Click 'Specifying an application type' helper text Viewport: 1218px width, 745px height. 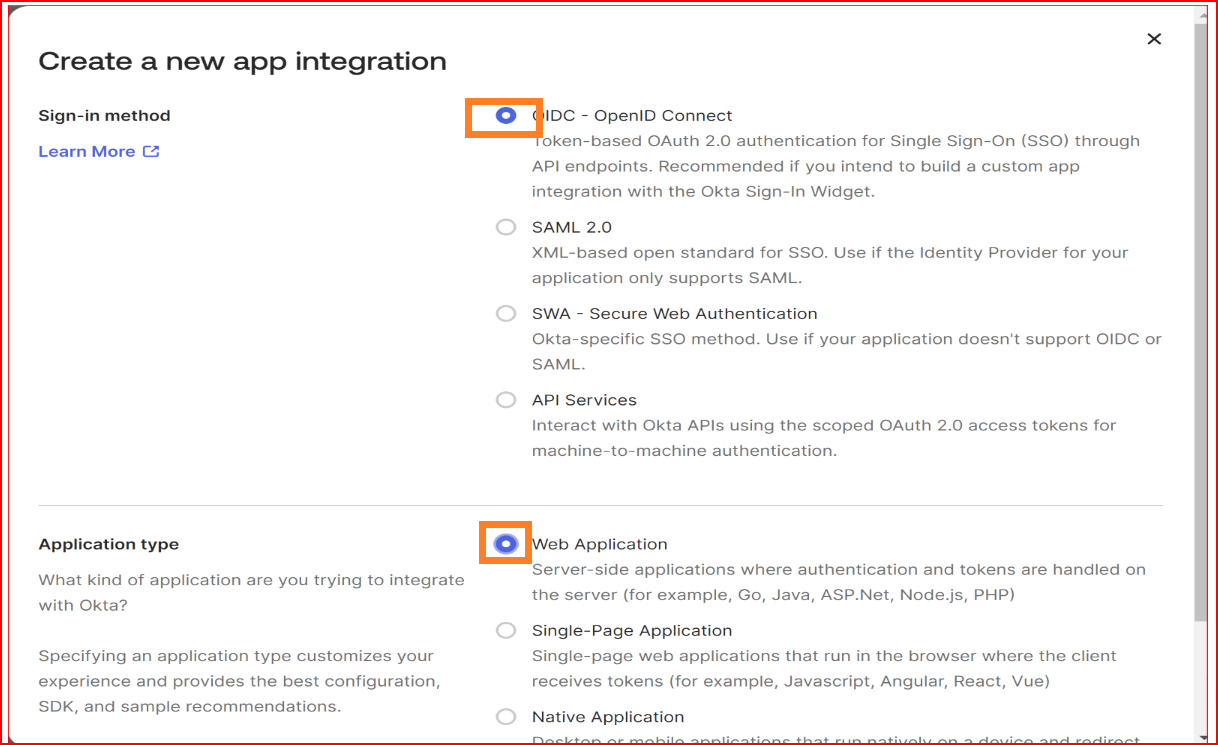(240, 681)
